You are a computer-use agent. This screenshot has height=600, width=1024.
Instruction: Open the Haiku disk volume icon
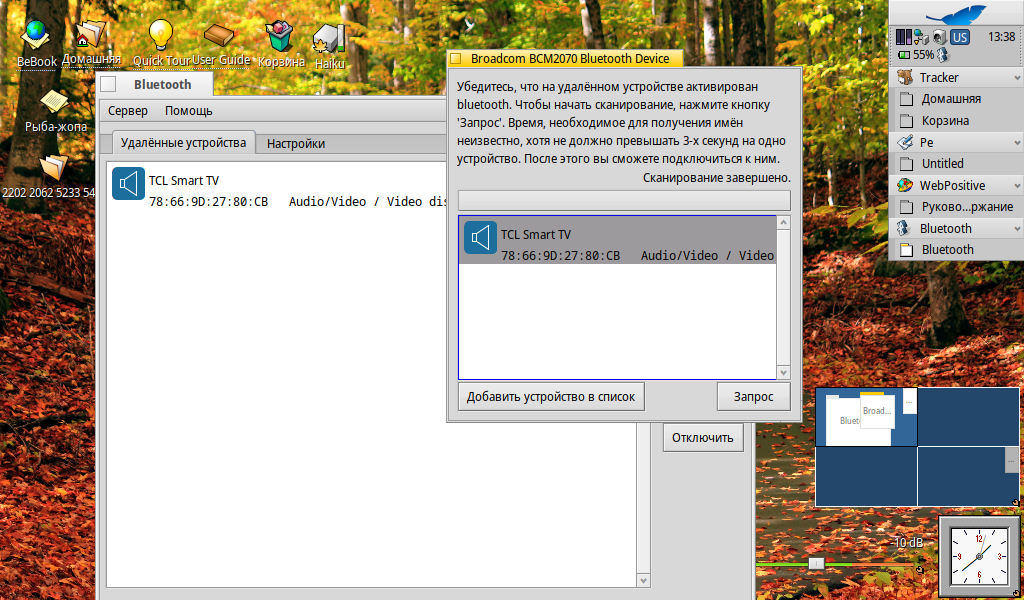click(329, 40)
